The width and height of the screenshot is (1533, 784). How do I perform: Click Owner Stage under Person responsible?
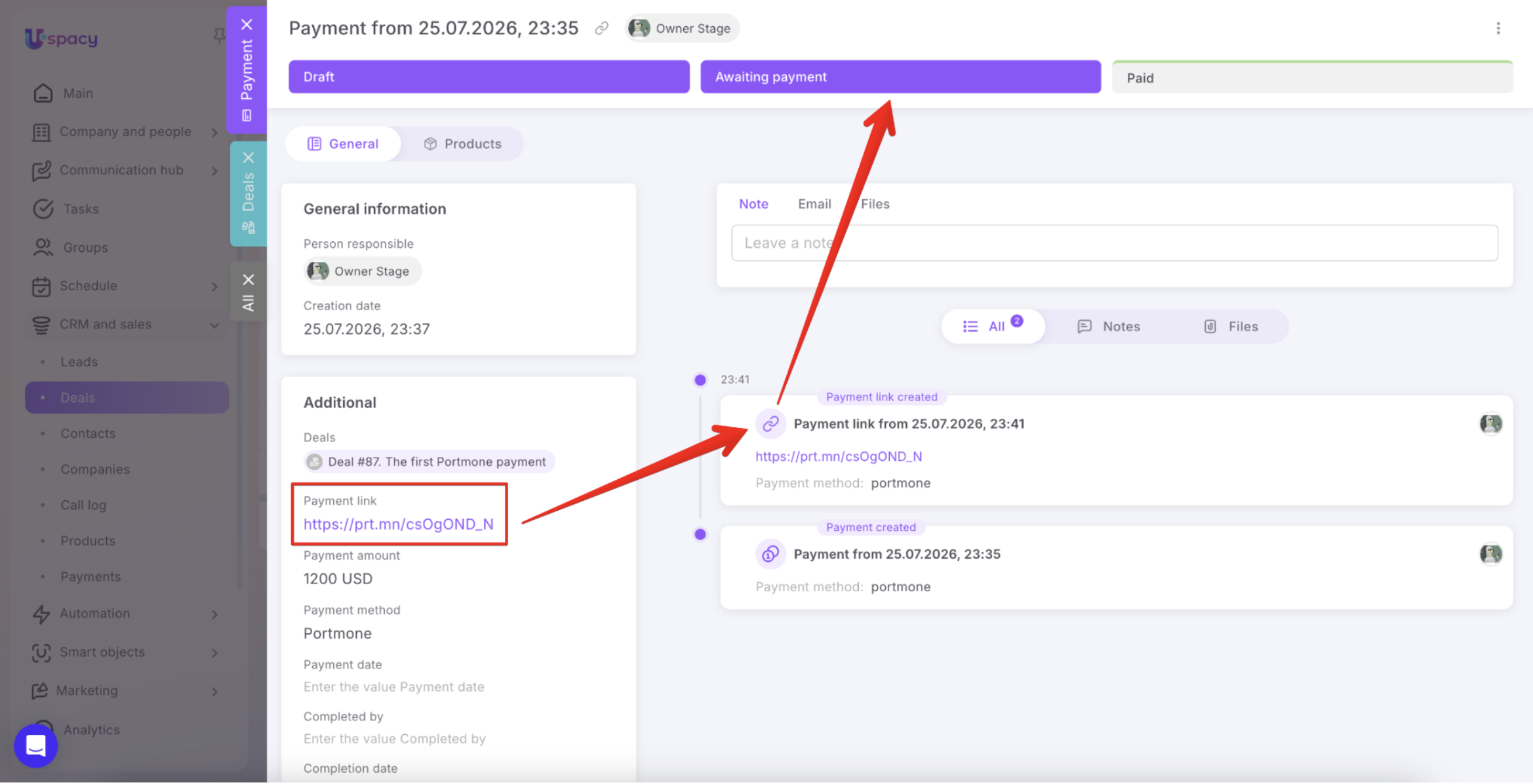pos(362,271)
